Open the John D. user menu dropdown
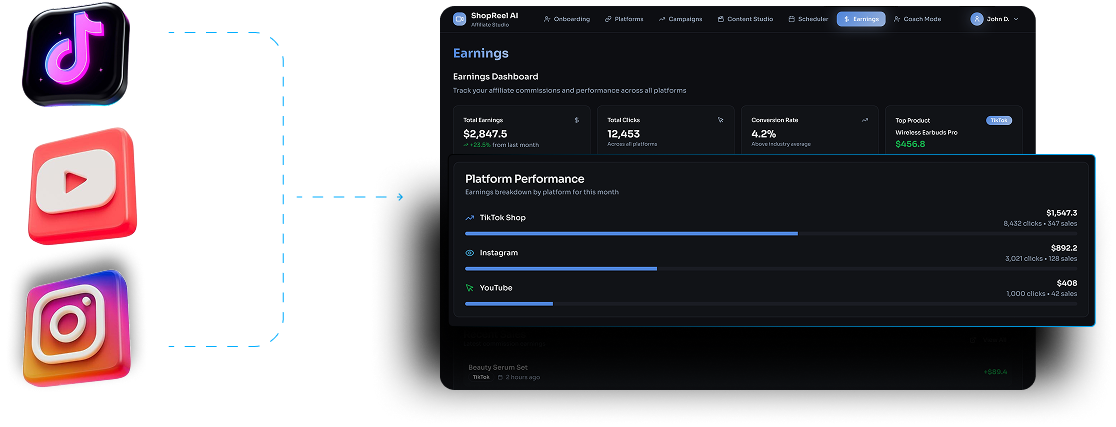This screenshot has width=1116, height=427. (x=1018, y=19)
